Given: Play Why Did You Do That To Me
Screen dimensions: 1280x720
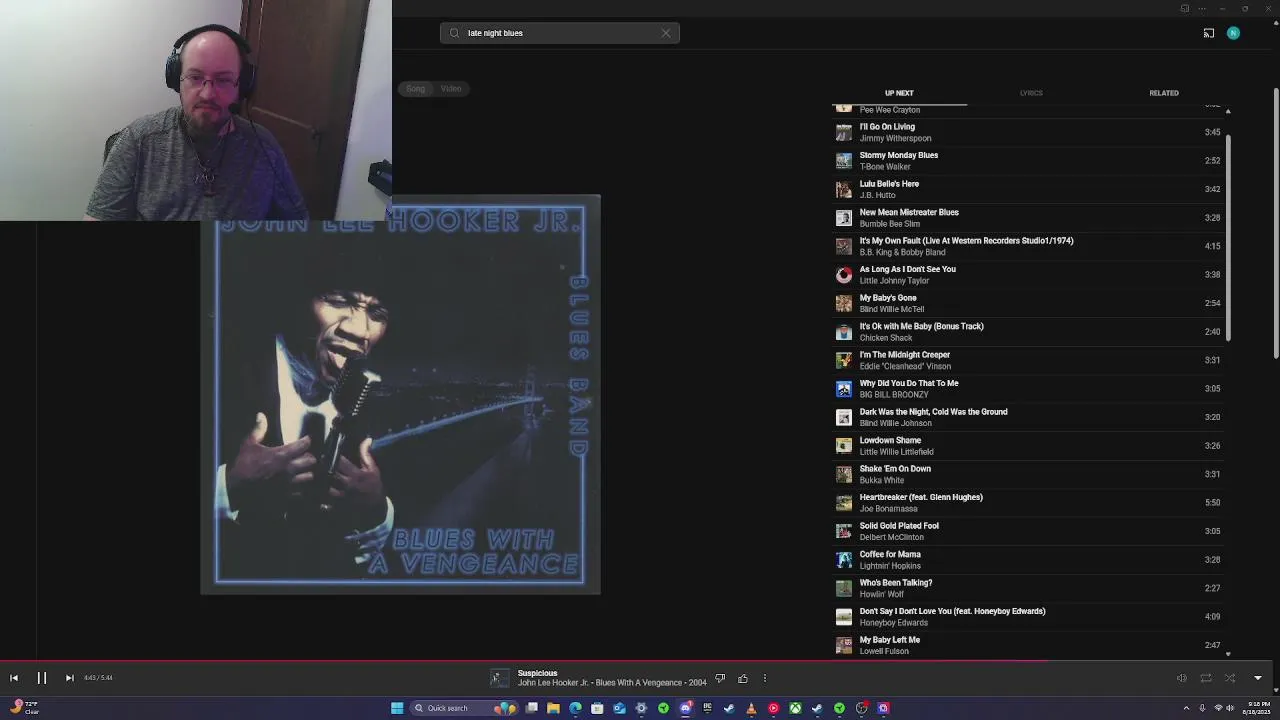Looking at the screenshot, I should pyautogui.click(x=1028, y=389).
